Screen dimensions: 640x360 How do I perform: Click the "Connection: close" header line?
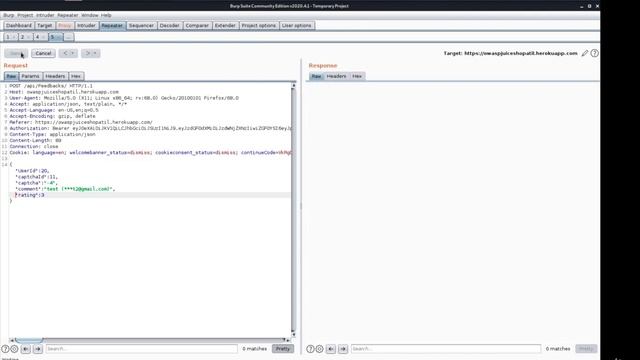click(x=33, y=147)
